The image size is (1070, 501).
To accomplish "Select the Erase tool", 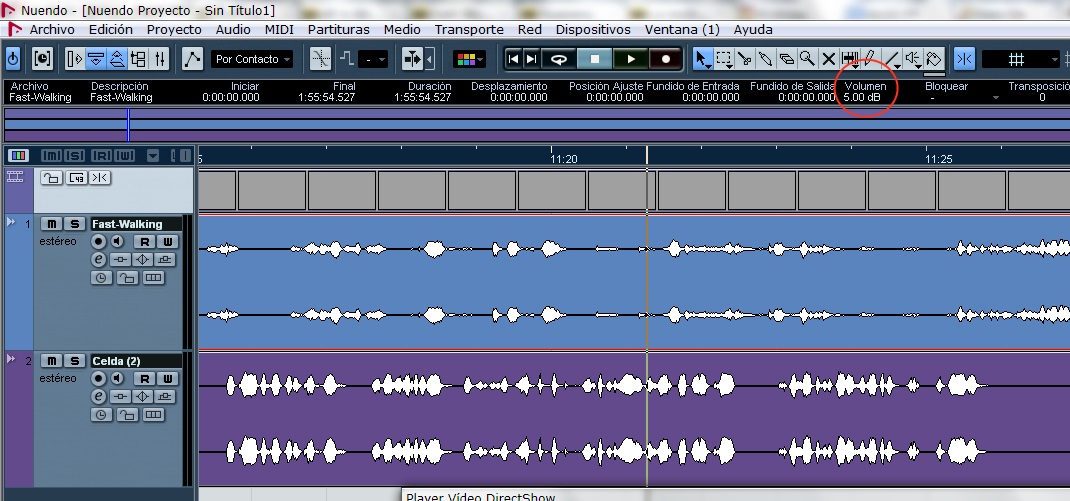I will coord(787,59).
